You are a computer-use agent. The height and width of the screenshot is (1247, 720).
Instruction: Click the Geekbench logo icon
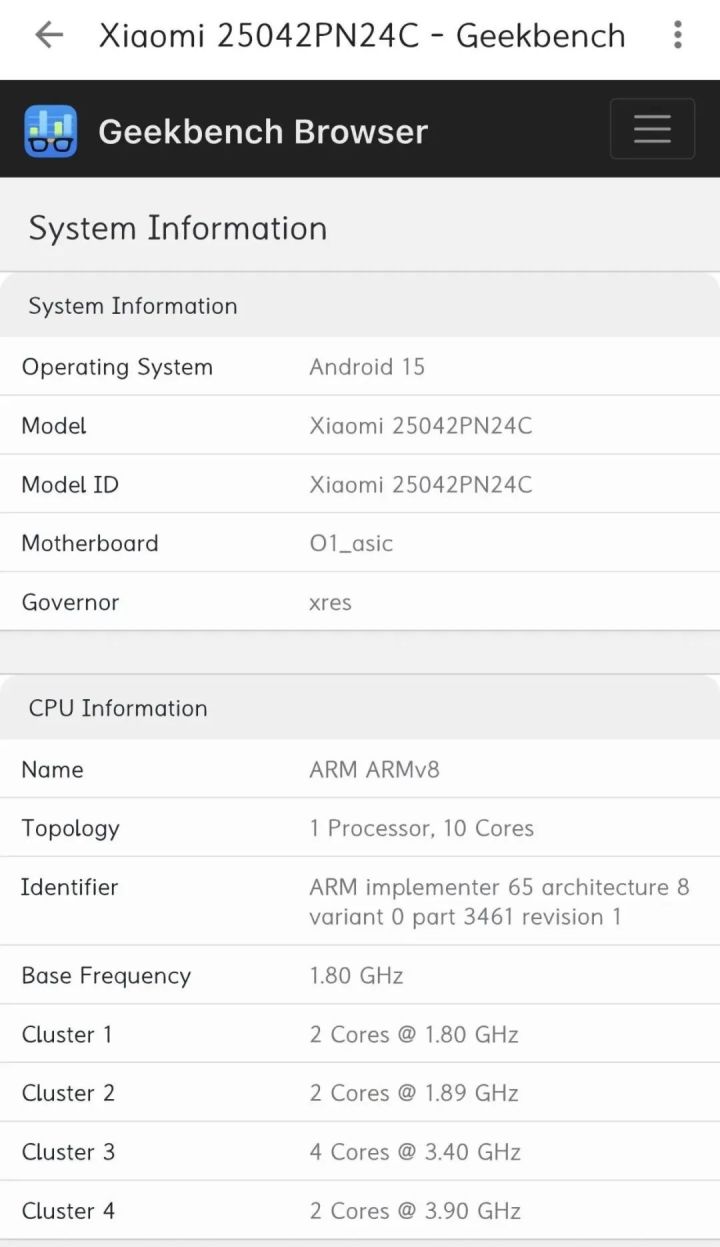(51, 131)
